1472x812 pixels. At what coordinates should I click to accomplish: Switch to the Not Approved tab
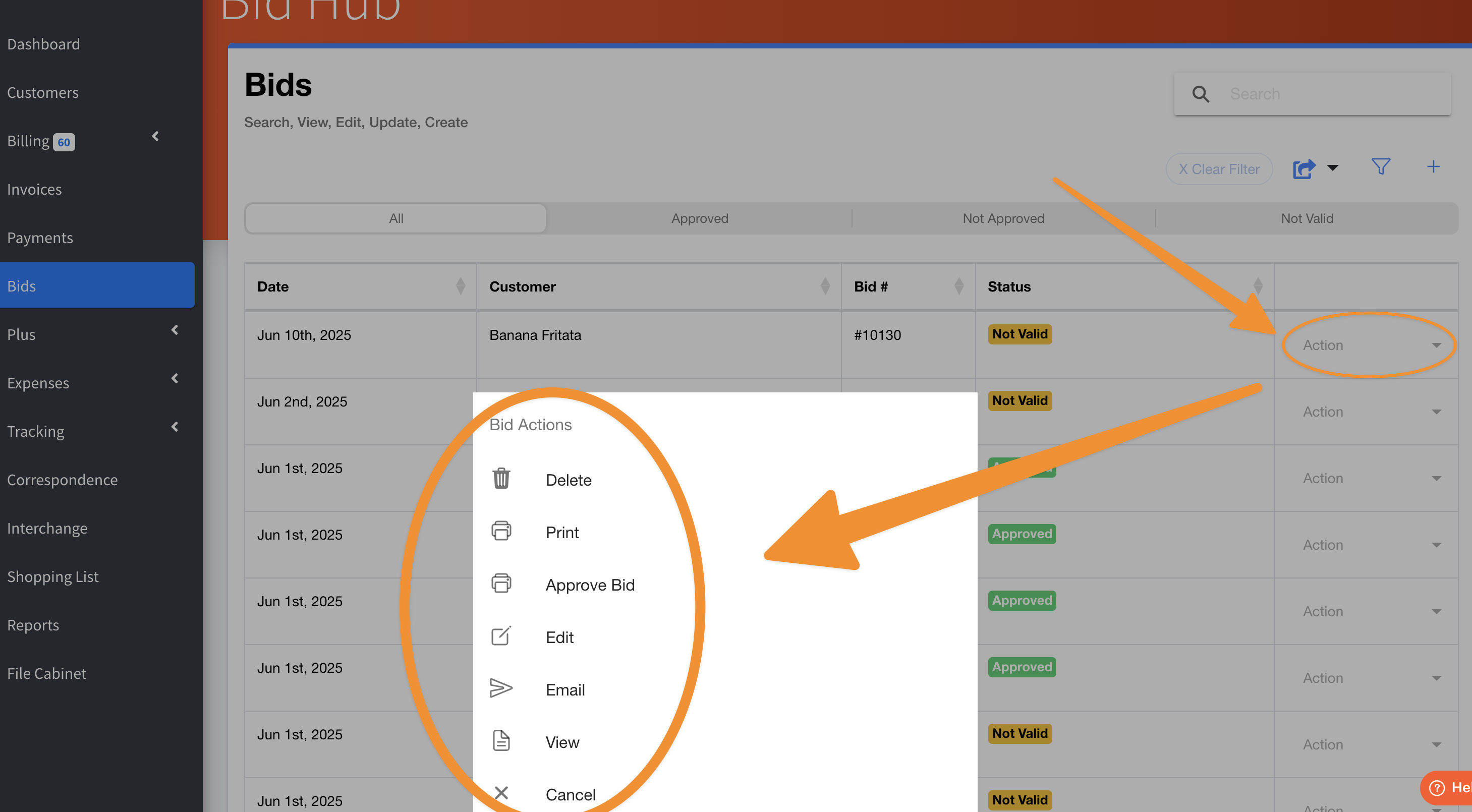pos(1003,218)
